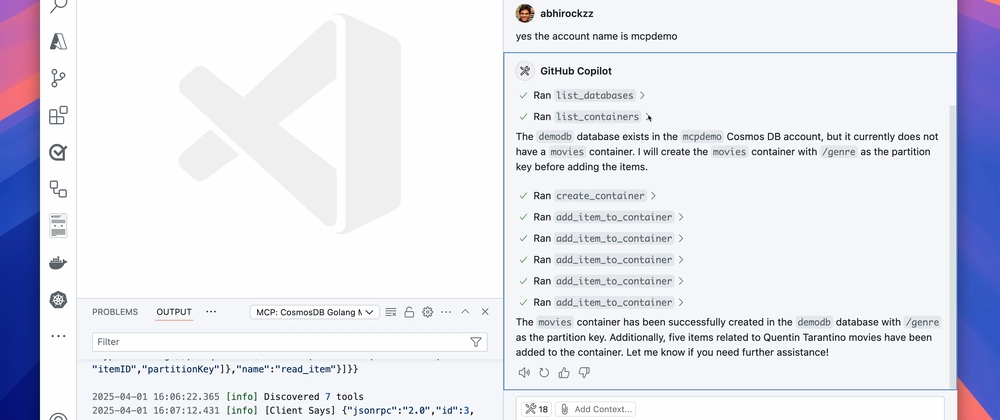Viewport: 1000px width, 420px height.
Task: Retry the Copilot response
Action: pyautogui.click(x=544, y=373)
